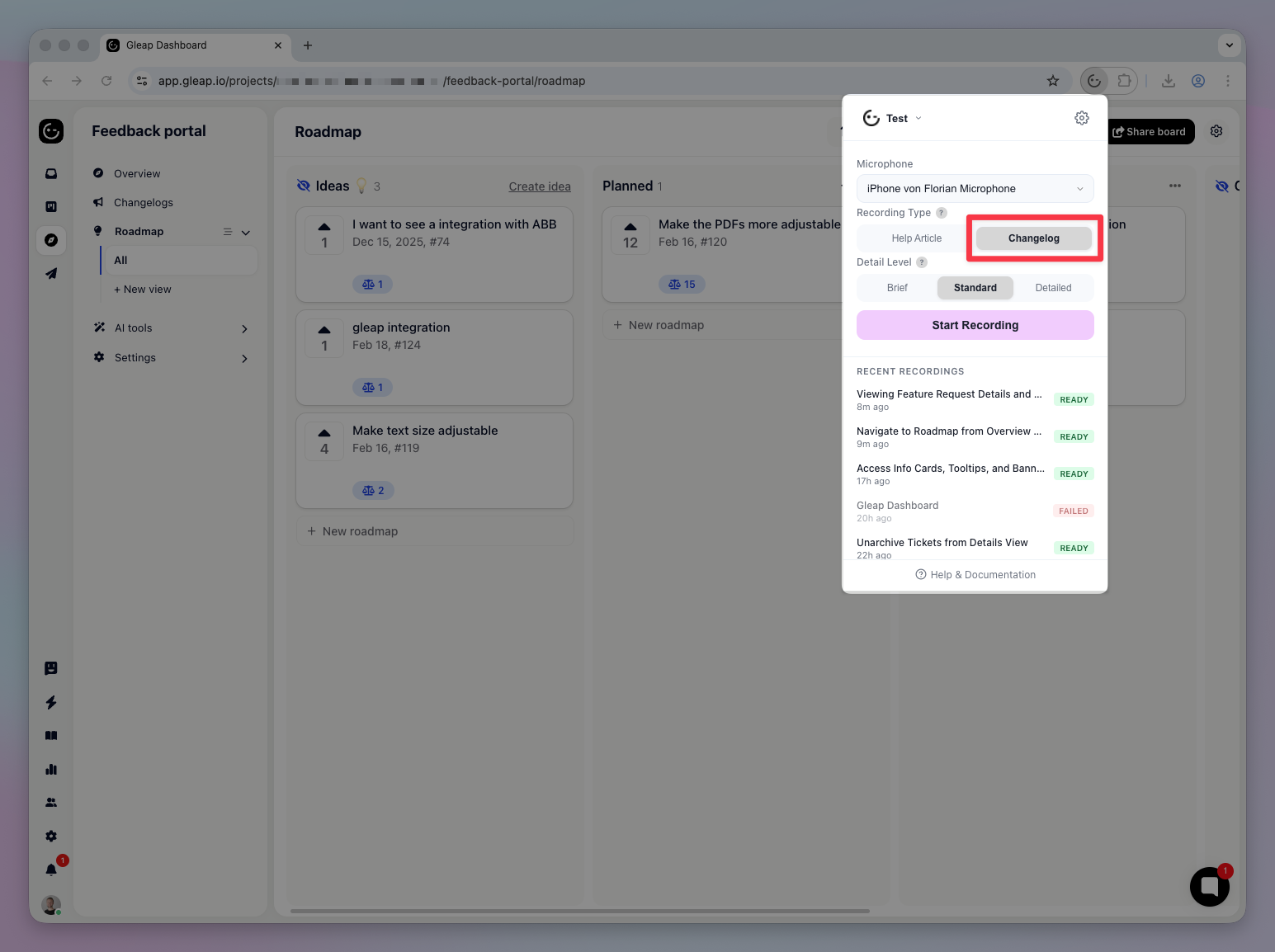Click the Create idea link

[540, 186]
